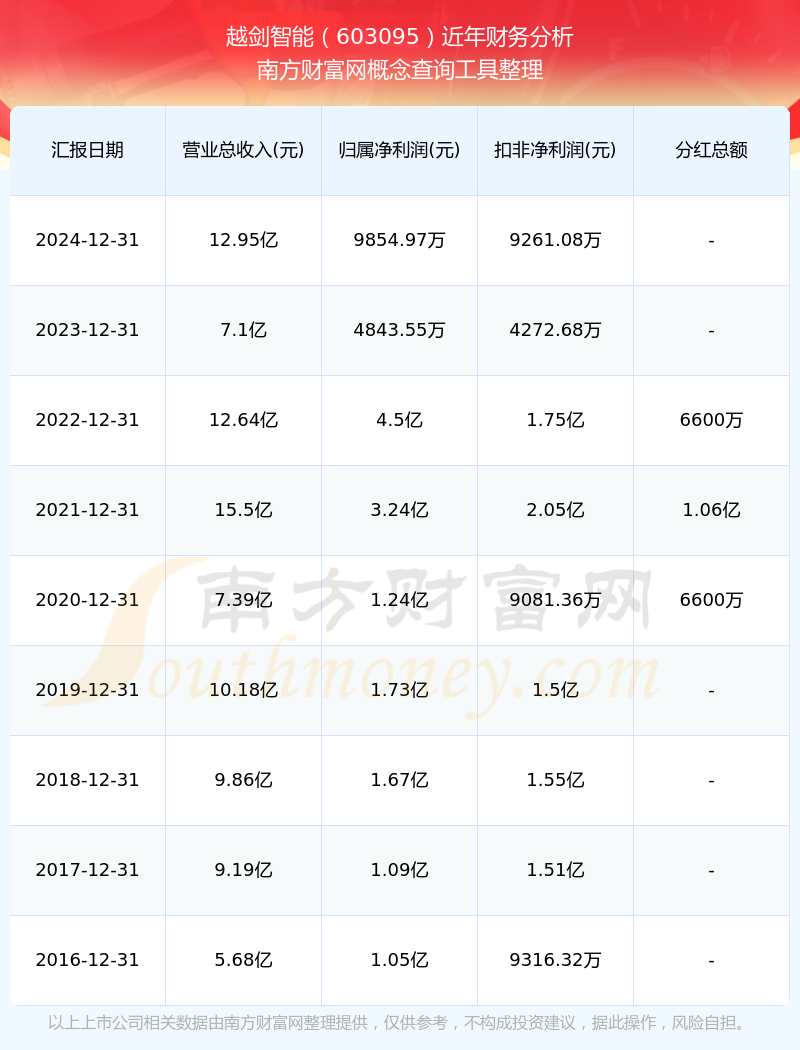Screen dimensions: 800x1050
Task: Click the 6600万 dividend in 2022 row
Action: pyautogui.click(x=712, y=420)
